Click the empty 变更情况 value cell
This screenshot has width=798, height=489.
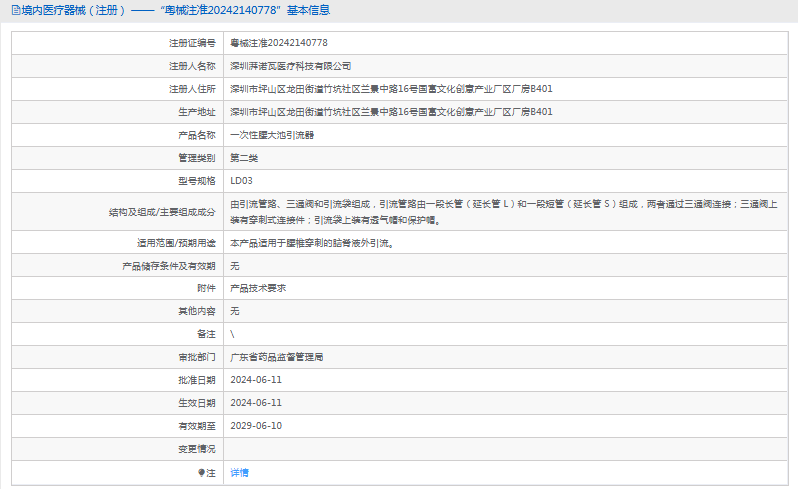(506, 449)
